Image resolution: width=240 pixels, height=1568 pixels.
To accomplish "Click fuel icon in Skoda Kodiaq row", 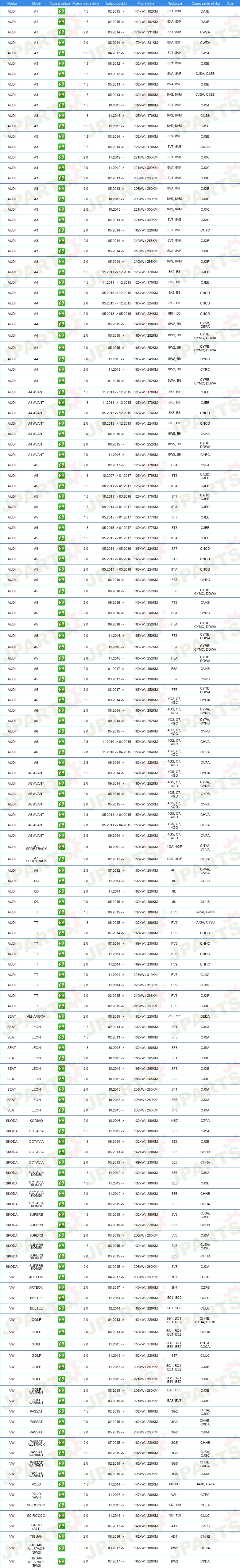I will click(61, 1121).
